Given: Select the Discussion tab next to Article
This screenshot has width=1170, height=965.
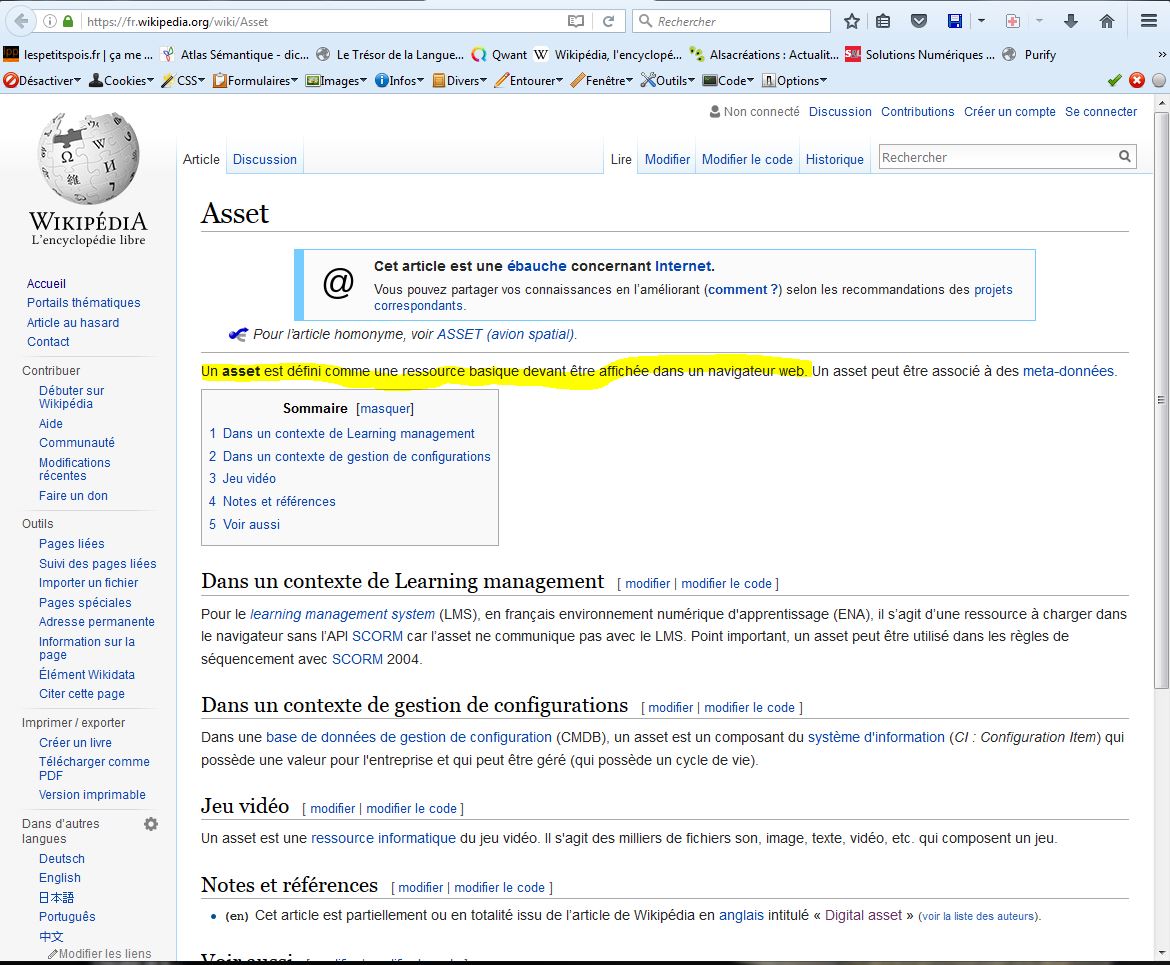Looking at the screenshot, I should (264, 159).
